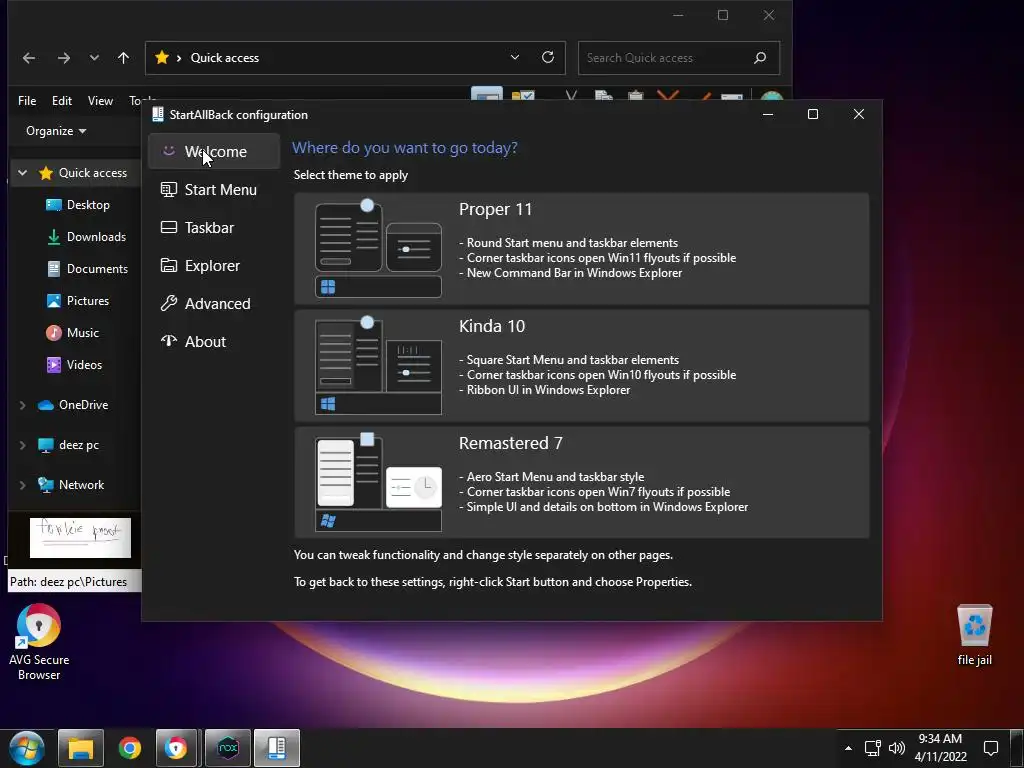This screenshot has width=1024, height=768.
Task: Expand the Network tree node
Action: [22, 485]
